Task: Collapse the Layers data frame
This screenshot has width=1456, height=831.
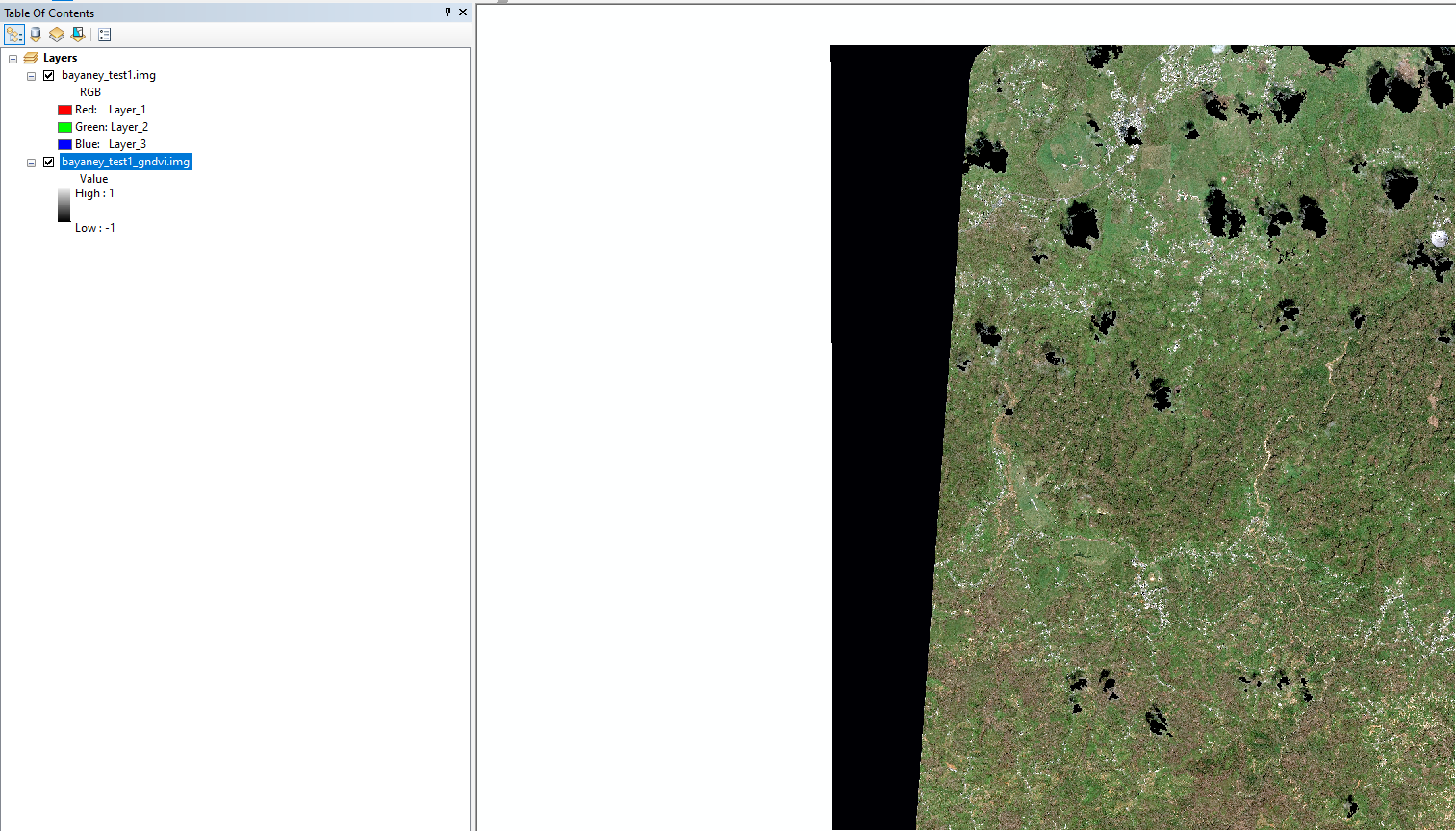Action: [x=13, y=59]
